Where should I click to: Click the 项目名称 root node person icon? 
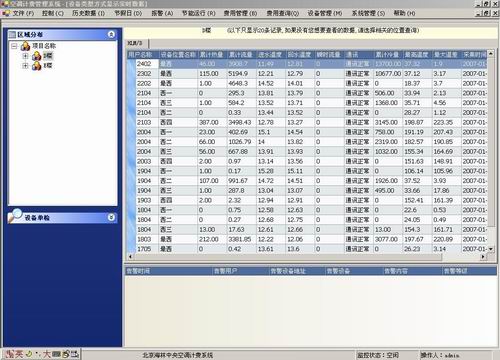coord(25,46)
